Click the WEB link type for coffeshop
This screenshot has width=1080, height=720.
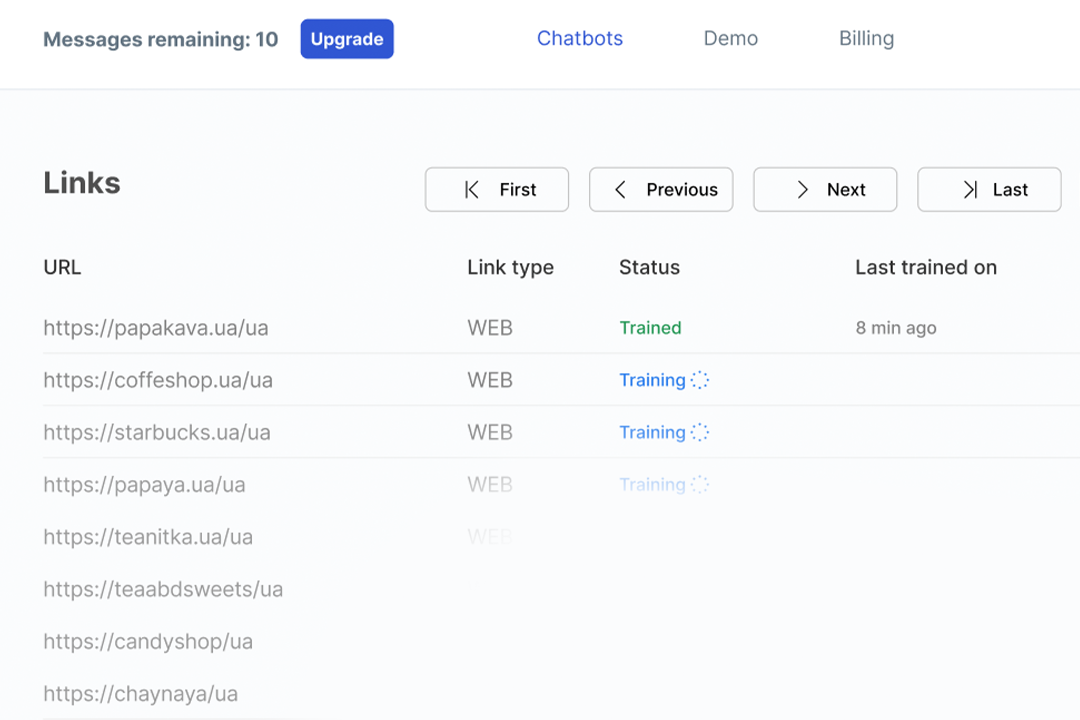point(490,380)
